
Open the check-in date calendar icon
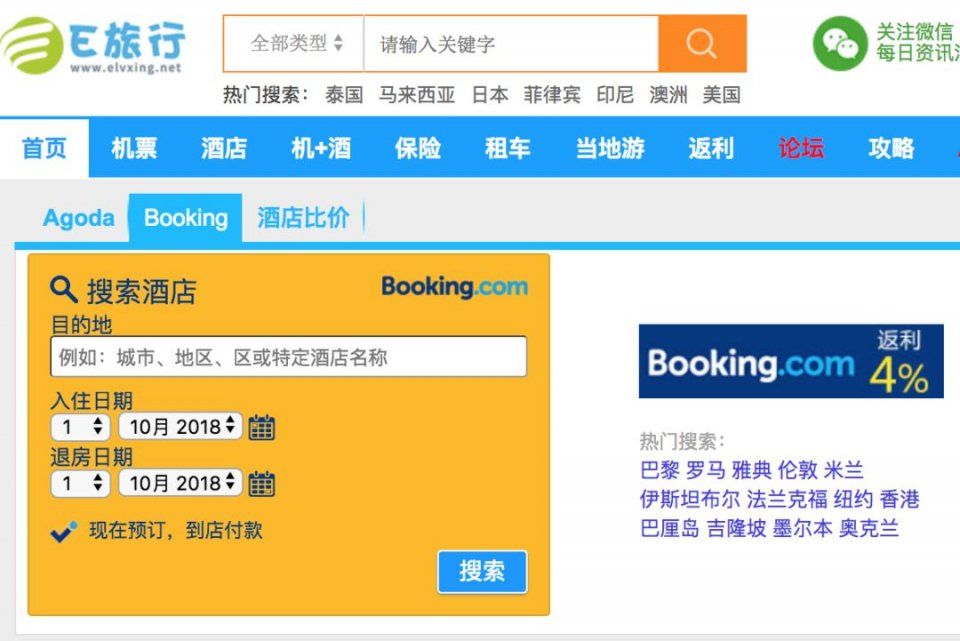coord(262,427)
